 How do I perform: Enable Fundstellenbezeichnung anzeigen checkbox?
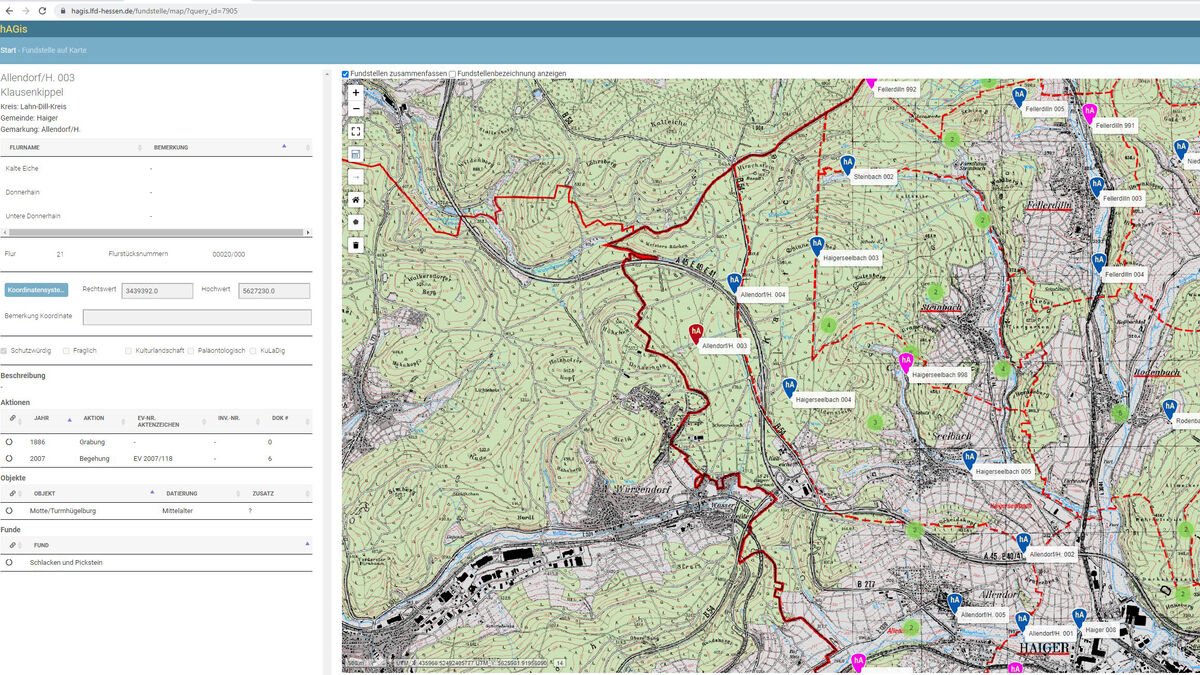[x=453, y=74]
